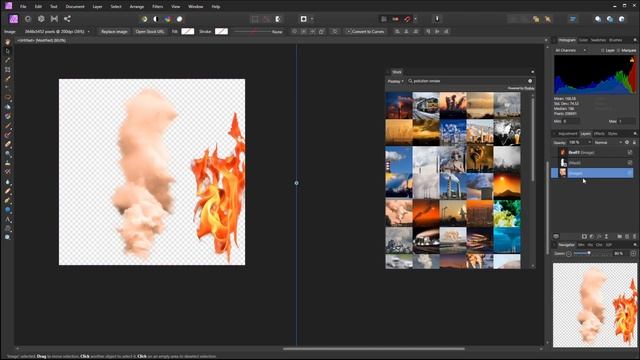
Task: Toggle visibility of the selected Image layer
Action: pos(629,173)
